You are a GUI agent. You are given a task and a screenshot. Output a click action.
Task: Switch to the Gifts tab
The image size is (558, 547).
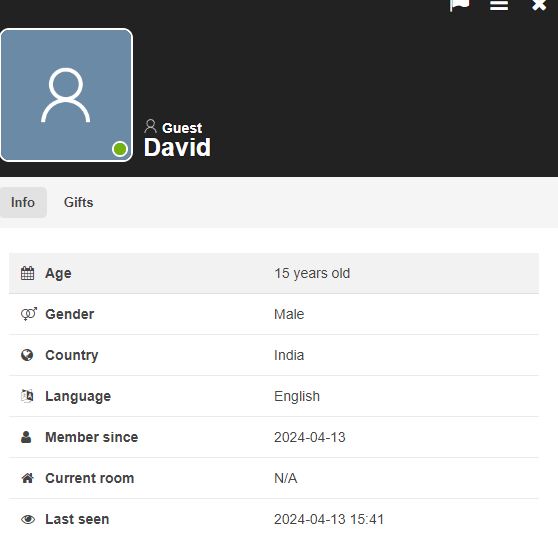(x=78, y=202)
